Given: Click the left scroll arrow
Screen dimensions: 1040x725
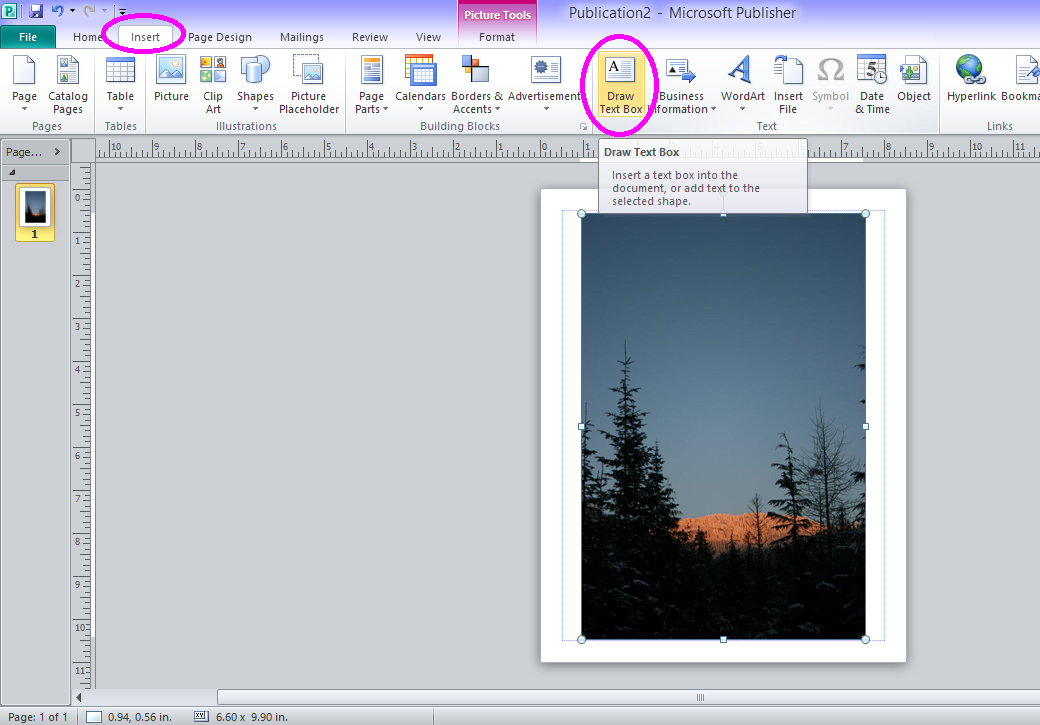Looking at the screenshot, I should [79, 697].
